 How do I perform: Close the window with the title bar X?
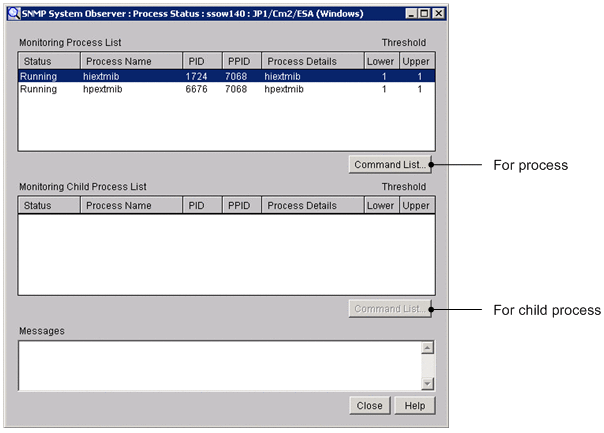point(438,14)
